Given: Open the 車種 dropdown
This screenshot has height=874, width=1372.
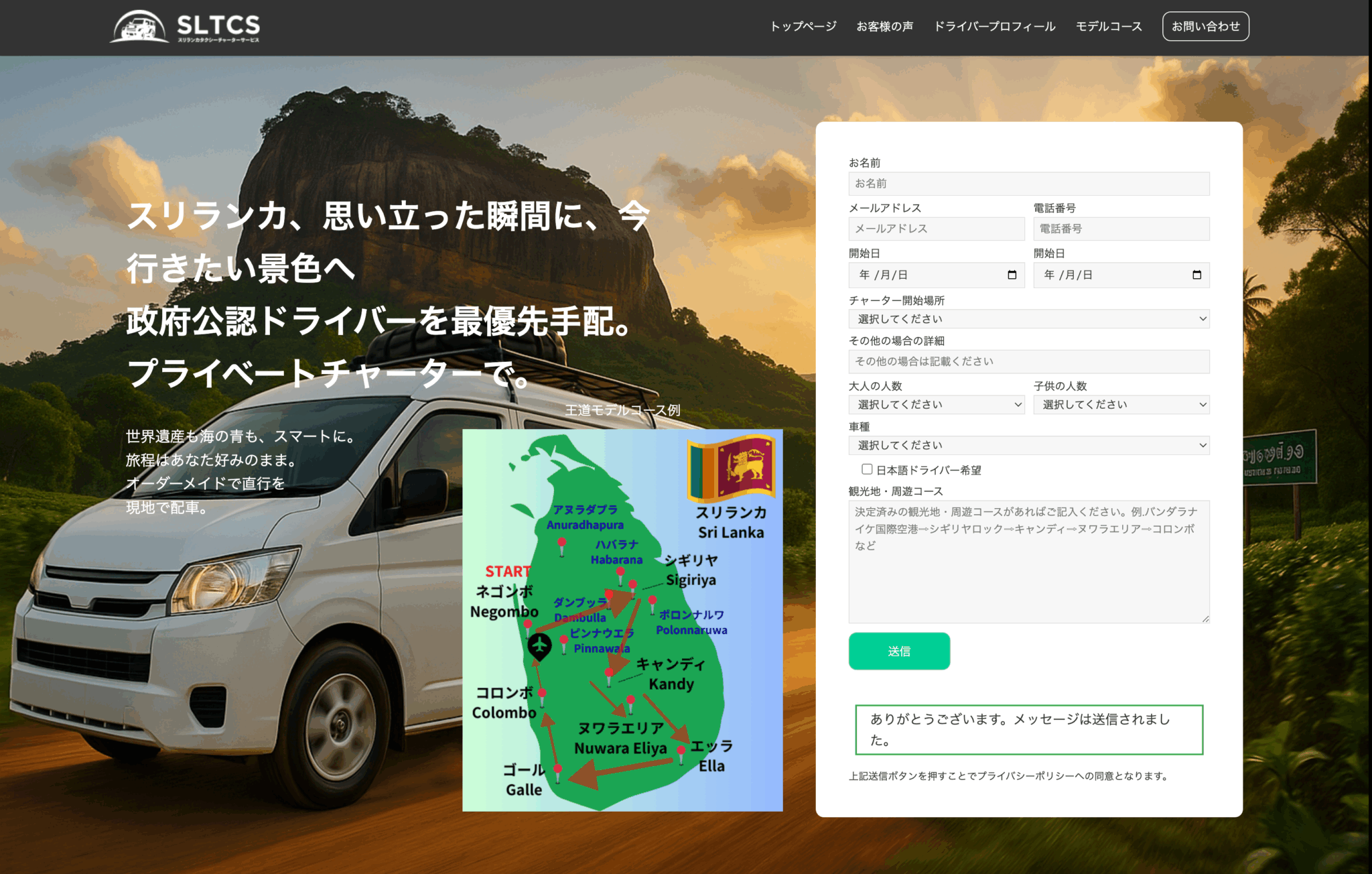Looking at the screenshot, I should click(1029, 445).
